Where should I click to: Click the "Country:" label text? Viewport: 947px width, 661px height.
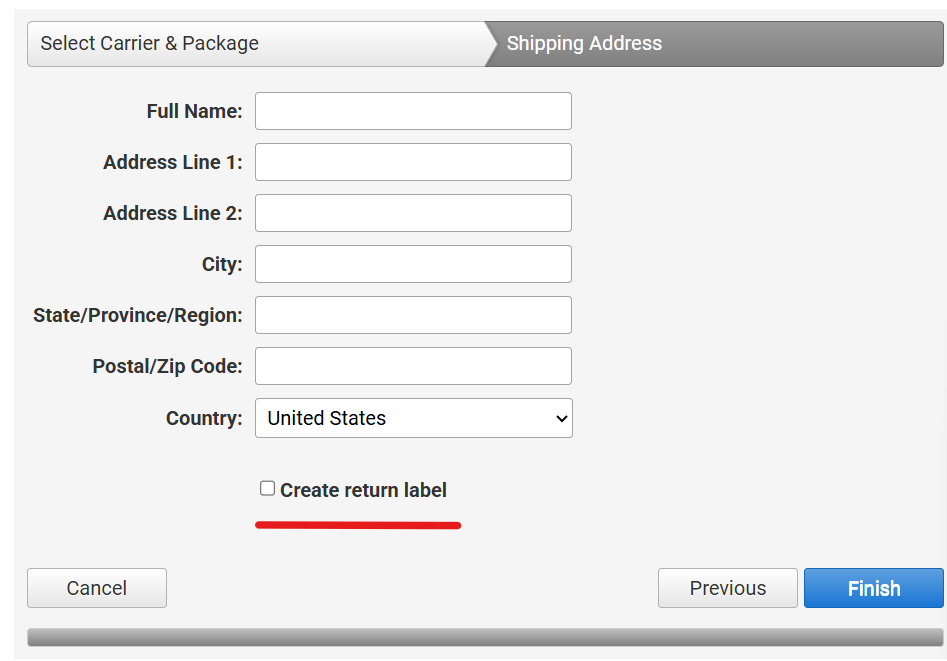204,418
